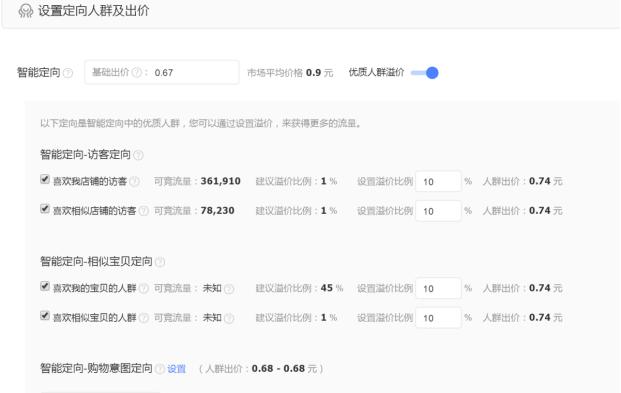Image resolution: width=621 pixels, height=393 pixels.
Task: Toggle the 优质人群溢价 switch
Action: 425,73
